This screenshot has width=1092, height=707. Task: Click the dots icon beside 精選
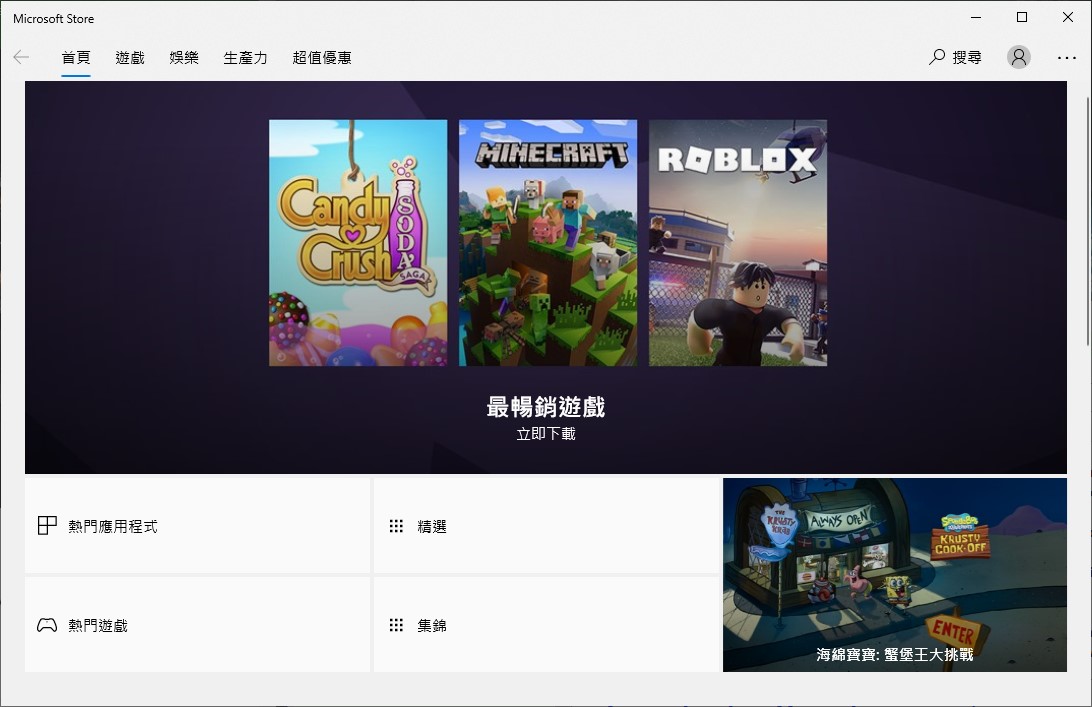click(396, 526)
